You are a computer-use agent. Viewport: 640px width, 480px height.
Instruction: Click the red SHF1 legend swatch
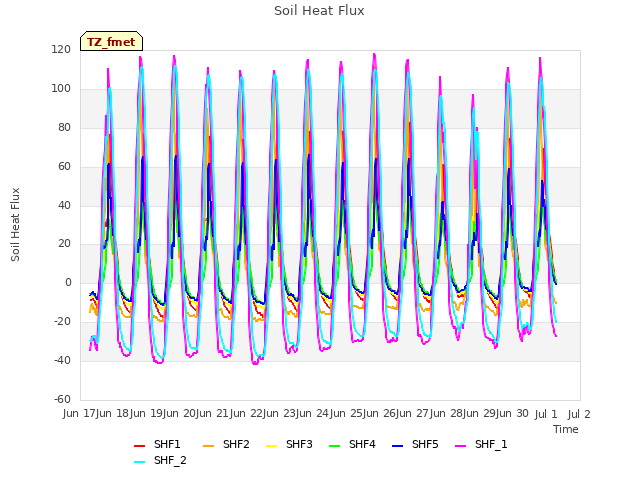[139, 446]
